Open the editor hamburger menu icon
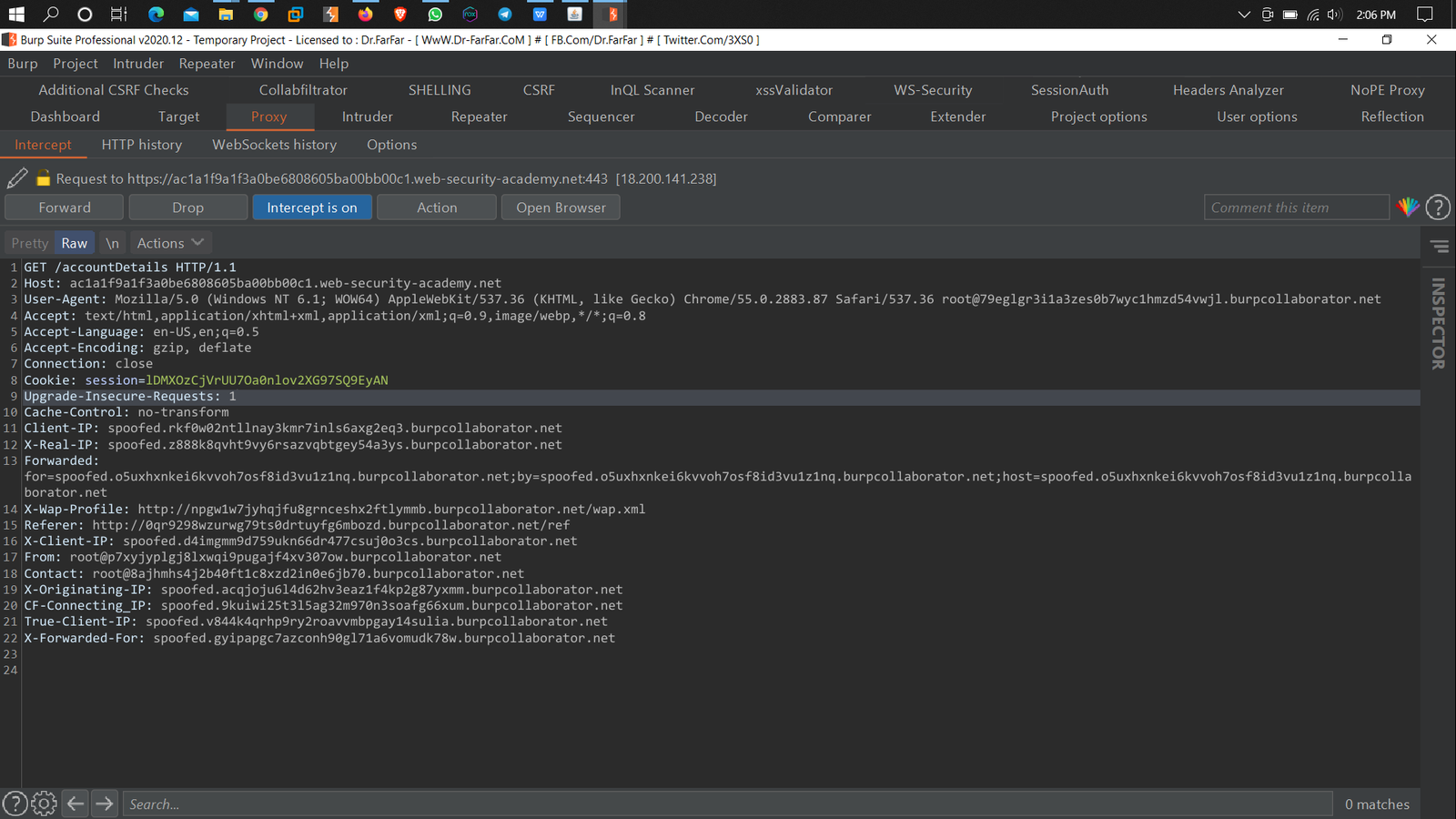This screenshot has width=1456, height=819. click(1440, 247)
